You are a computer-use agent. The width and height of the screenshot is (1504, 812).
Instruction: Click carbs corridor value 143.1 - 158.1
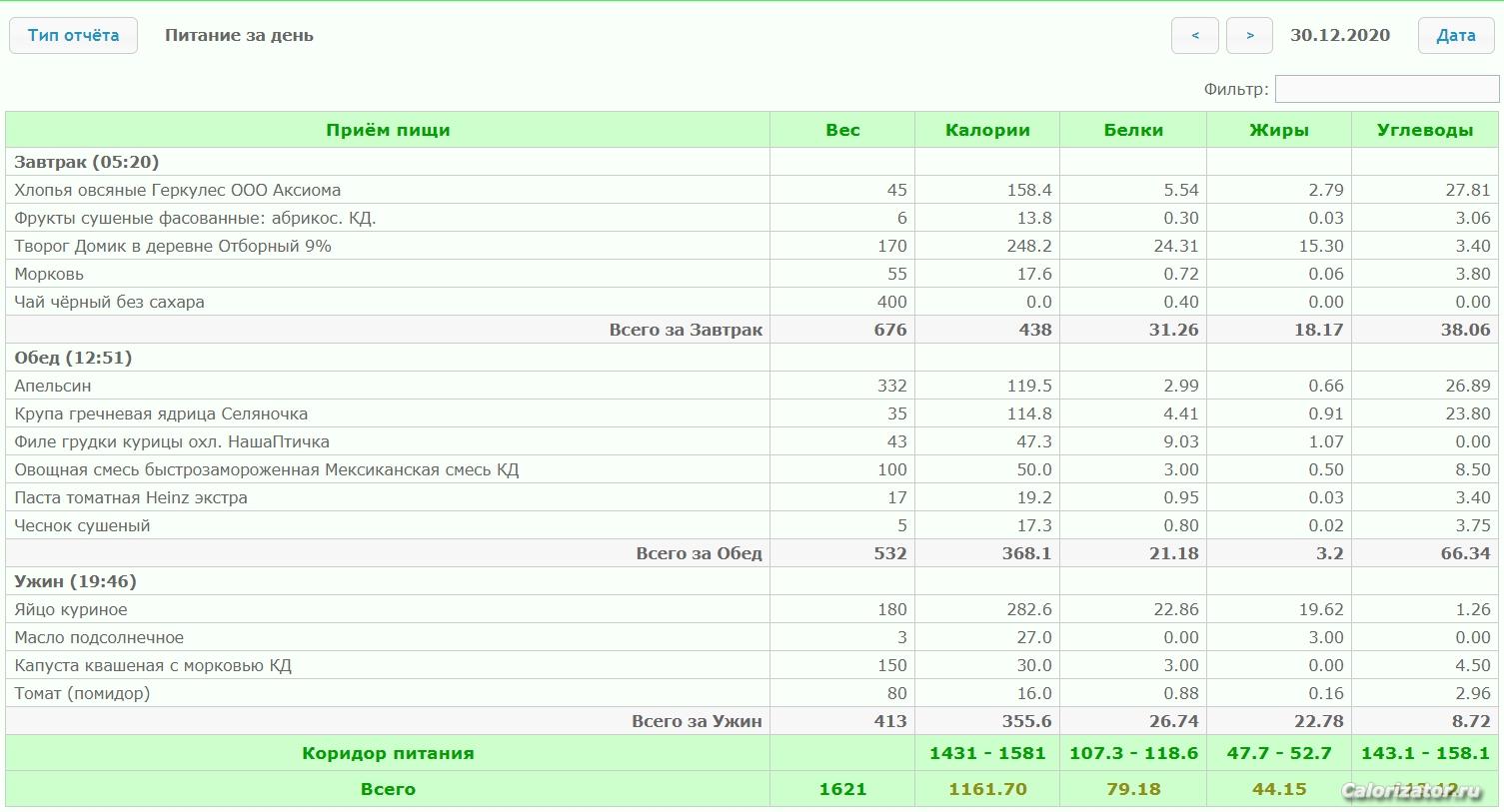tap(1425, 753)
